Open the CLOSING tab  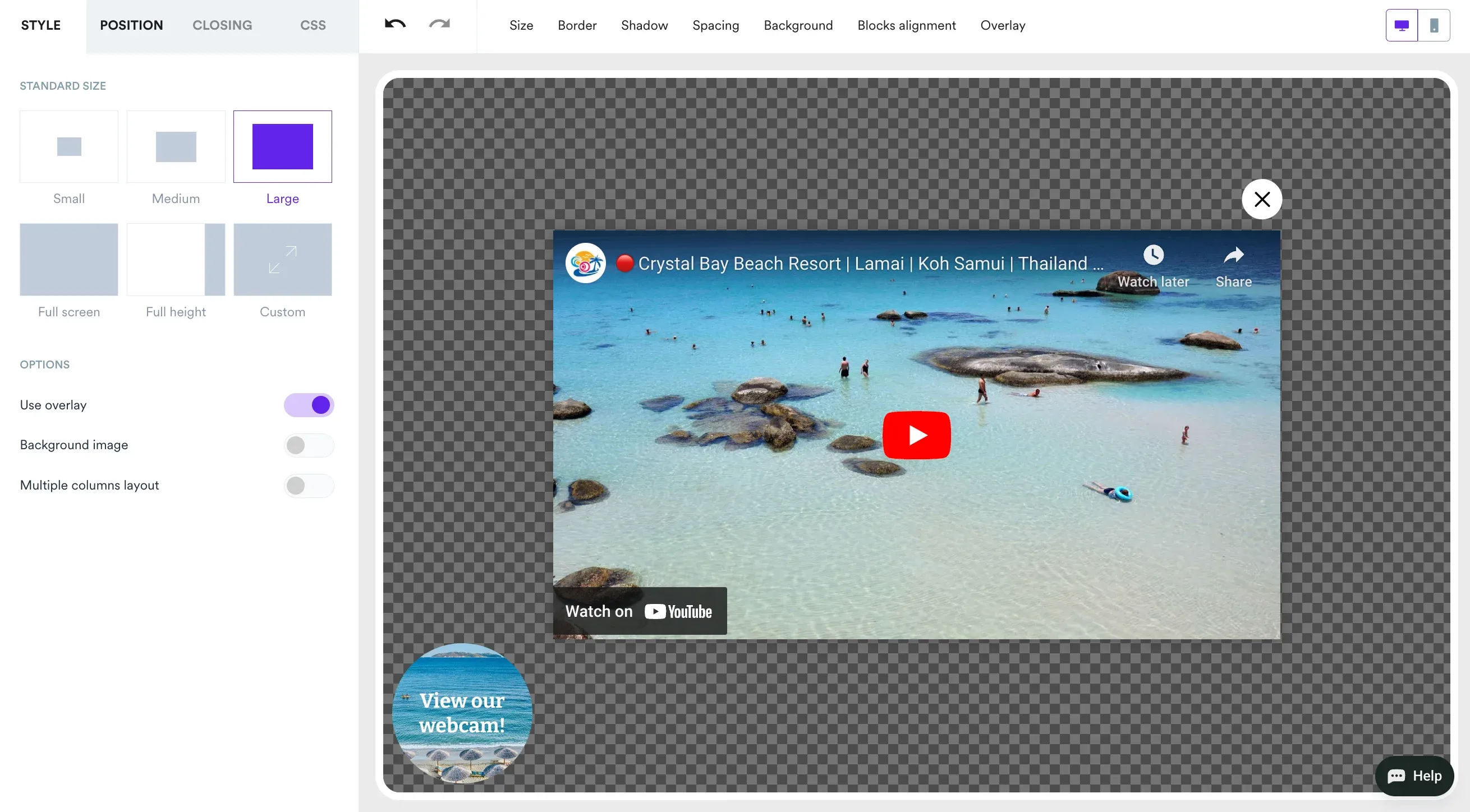tap(222, 25)
